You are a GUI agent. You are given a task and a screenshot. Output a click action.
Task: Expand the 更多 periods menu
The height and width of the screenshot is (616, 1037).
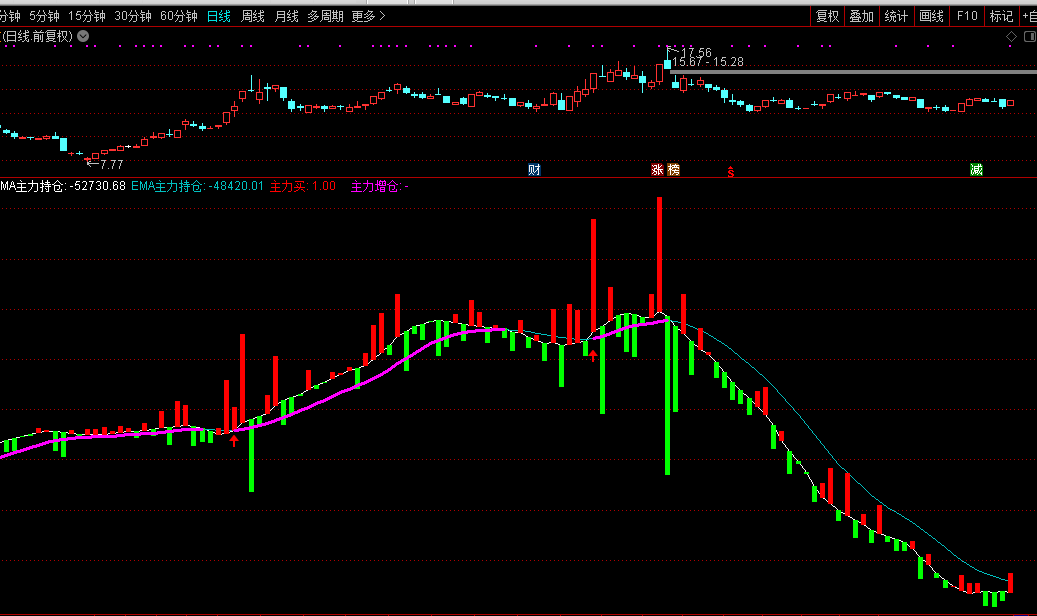click(367, 16)
